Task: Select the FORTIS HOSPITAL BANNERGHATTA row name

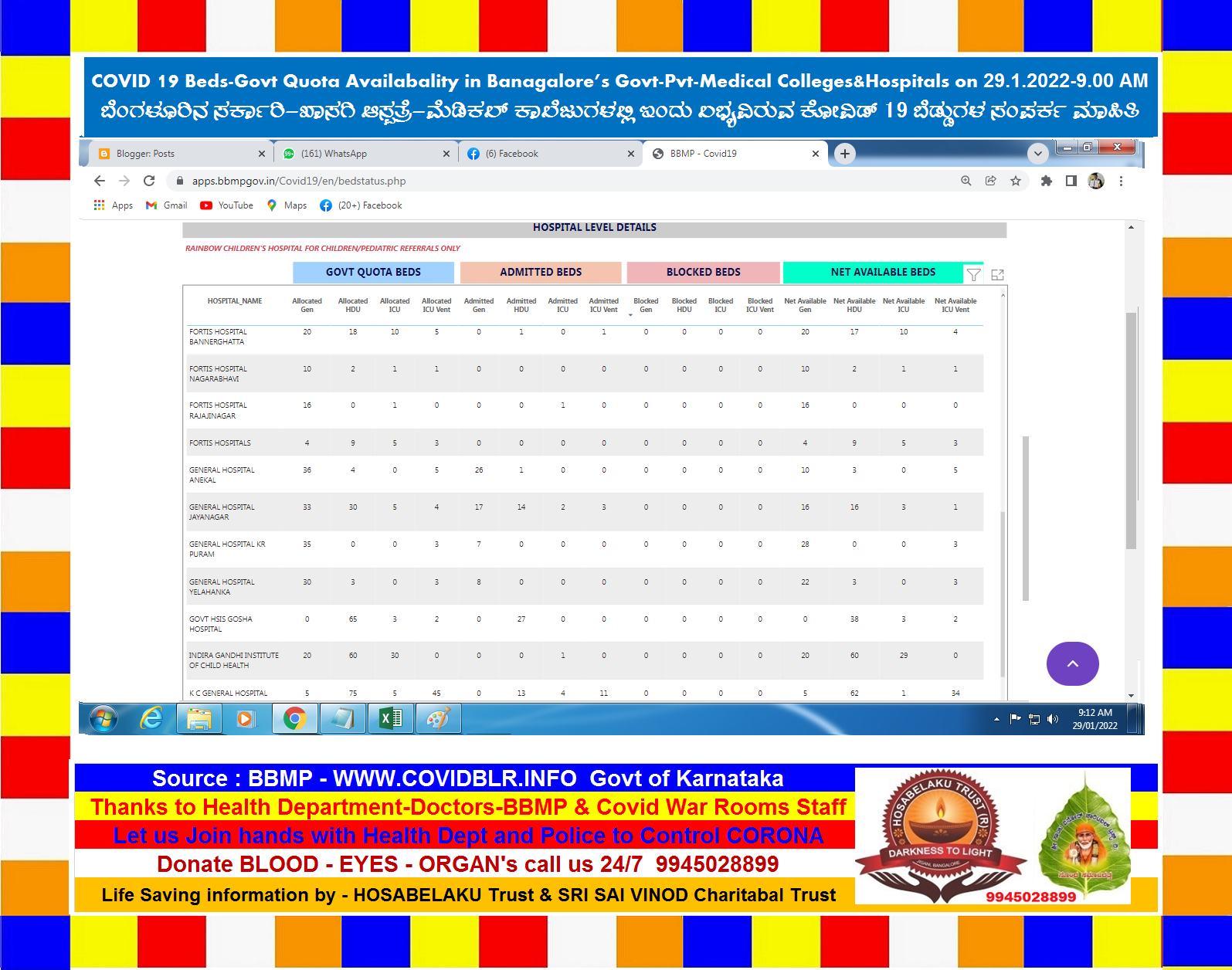Action: 219,337
